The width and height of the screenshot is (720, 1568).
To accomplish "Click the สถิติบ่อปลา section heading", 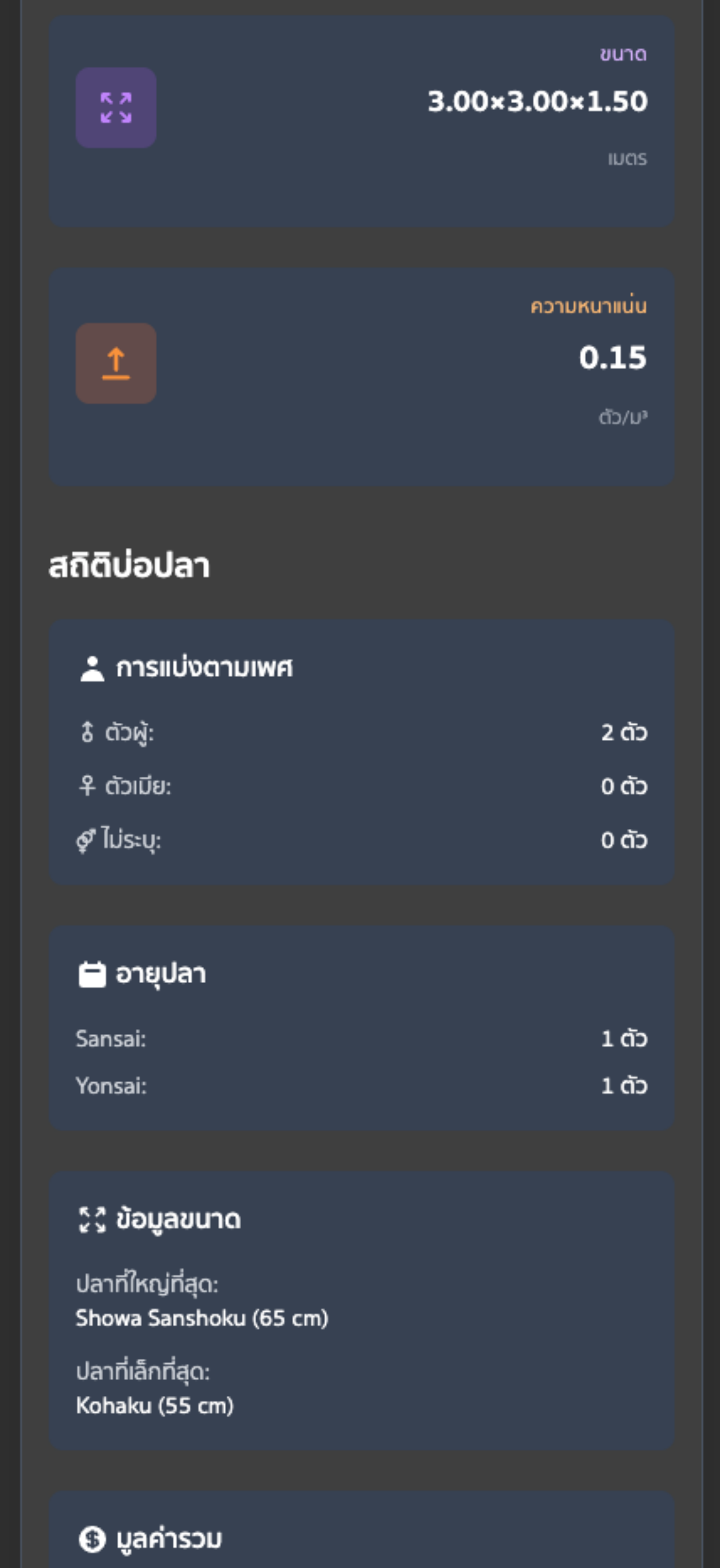I will coord(129,566).
